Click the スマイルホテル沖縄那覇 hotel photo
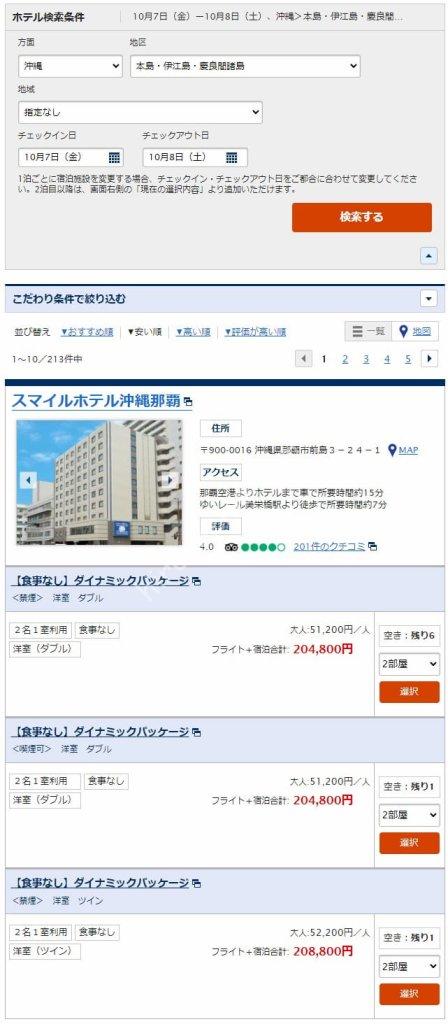 [99, 482]
